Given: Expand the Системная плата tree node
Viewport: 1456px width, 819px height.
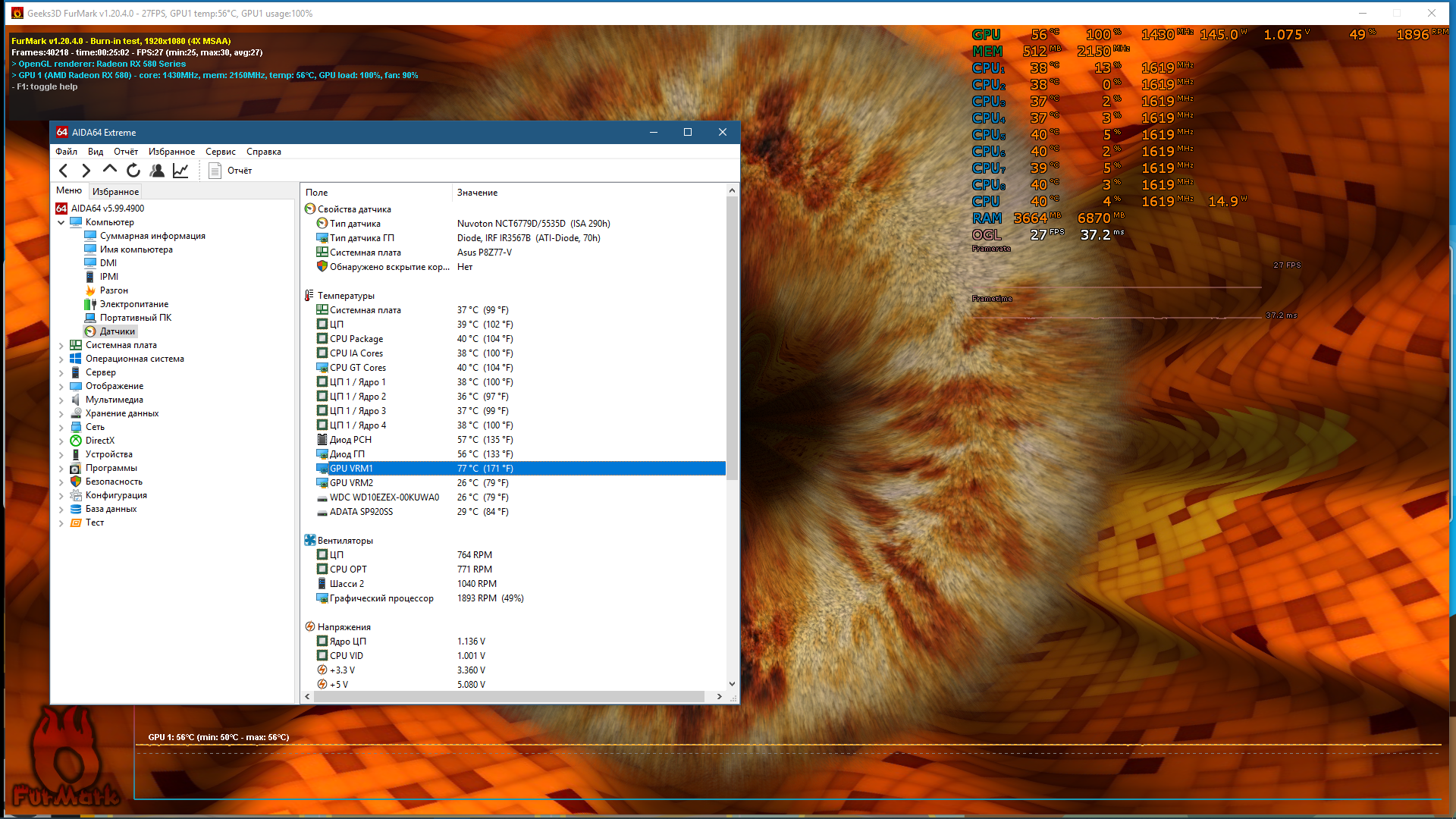Looking at the screenshot, I should 61,345.
